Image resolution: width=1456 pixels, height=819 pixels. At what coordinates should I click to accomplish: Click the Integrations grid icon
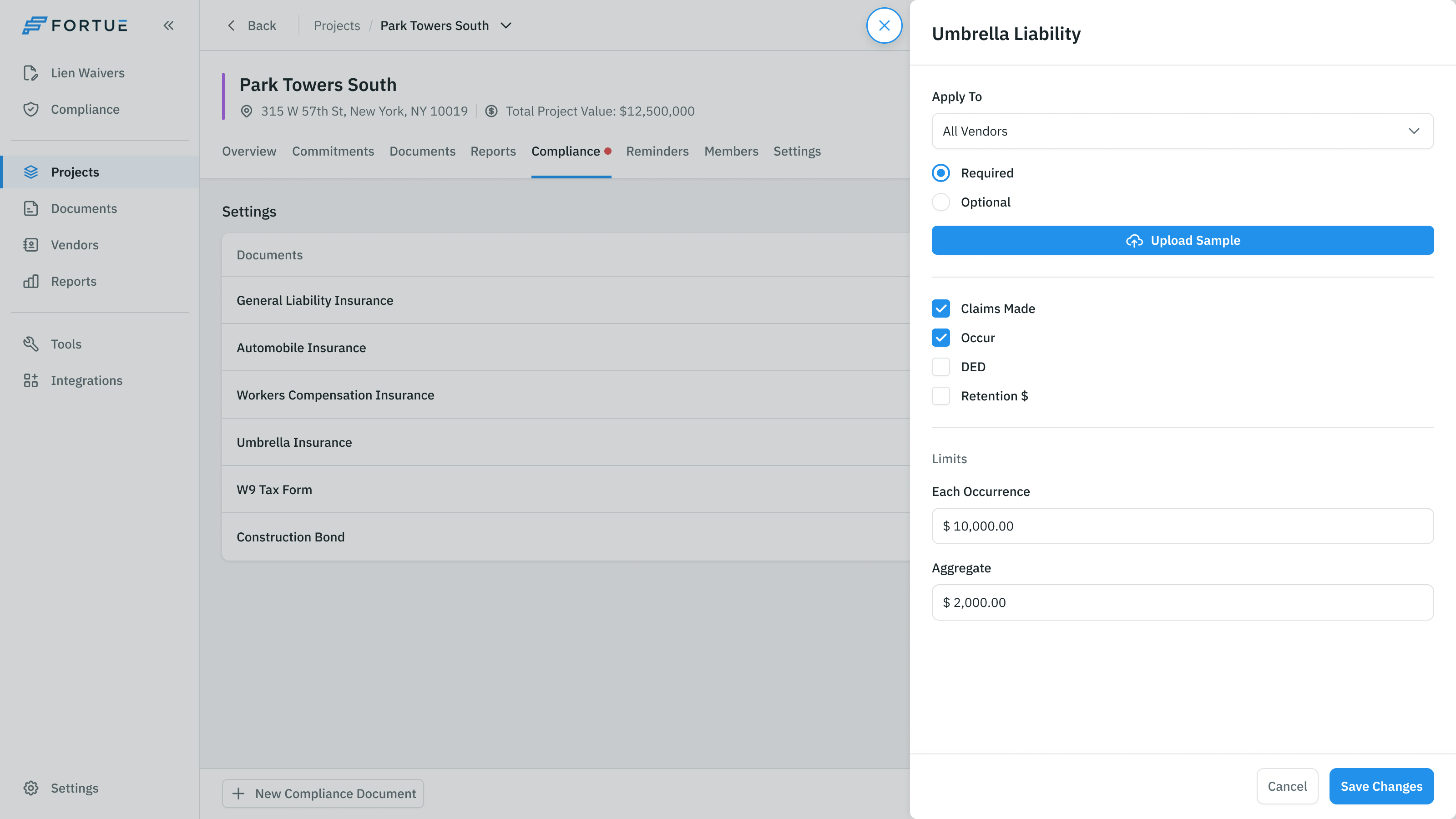[30, 380]
